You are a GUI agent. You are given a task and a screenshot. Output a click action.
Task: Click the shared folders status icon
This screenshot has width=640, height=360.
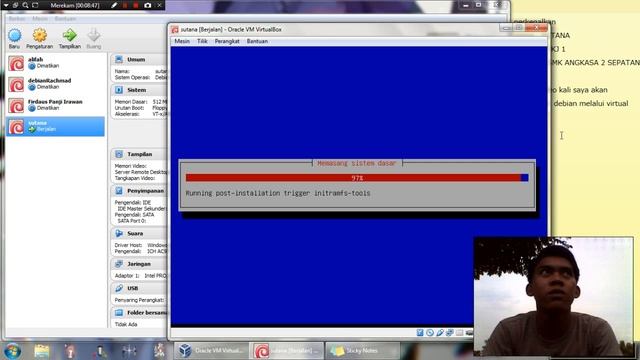460,333
